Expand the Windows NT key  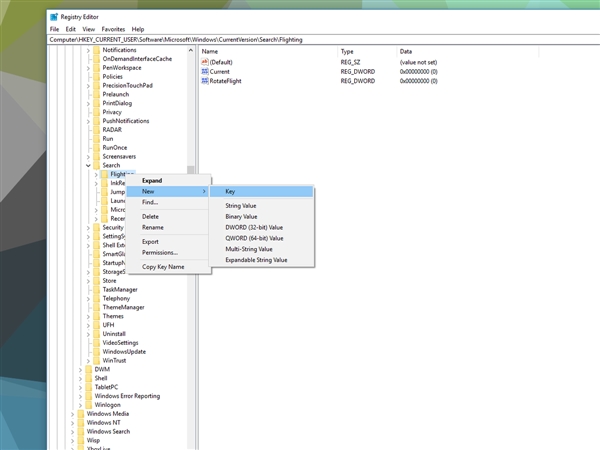click(x=72, y=422)
